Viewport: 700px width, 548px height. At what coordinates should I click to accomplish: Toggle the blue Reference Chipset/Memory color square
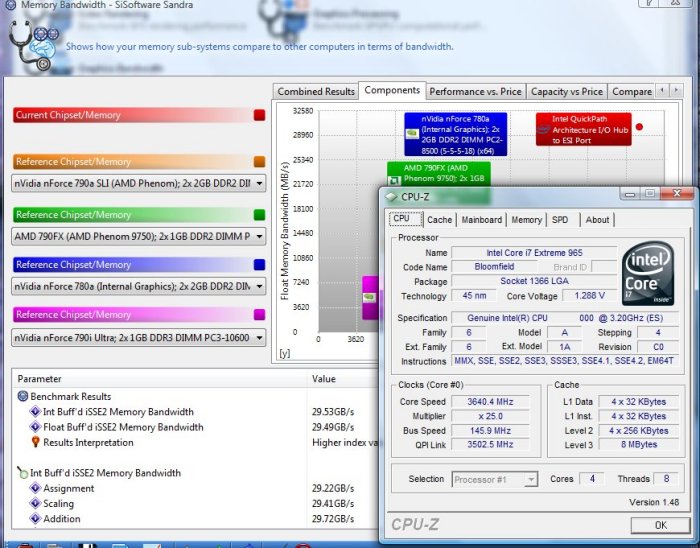[259, 265]
